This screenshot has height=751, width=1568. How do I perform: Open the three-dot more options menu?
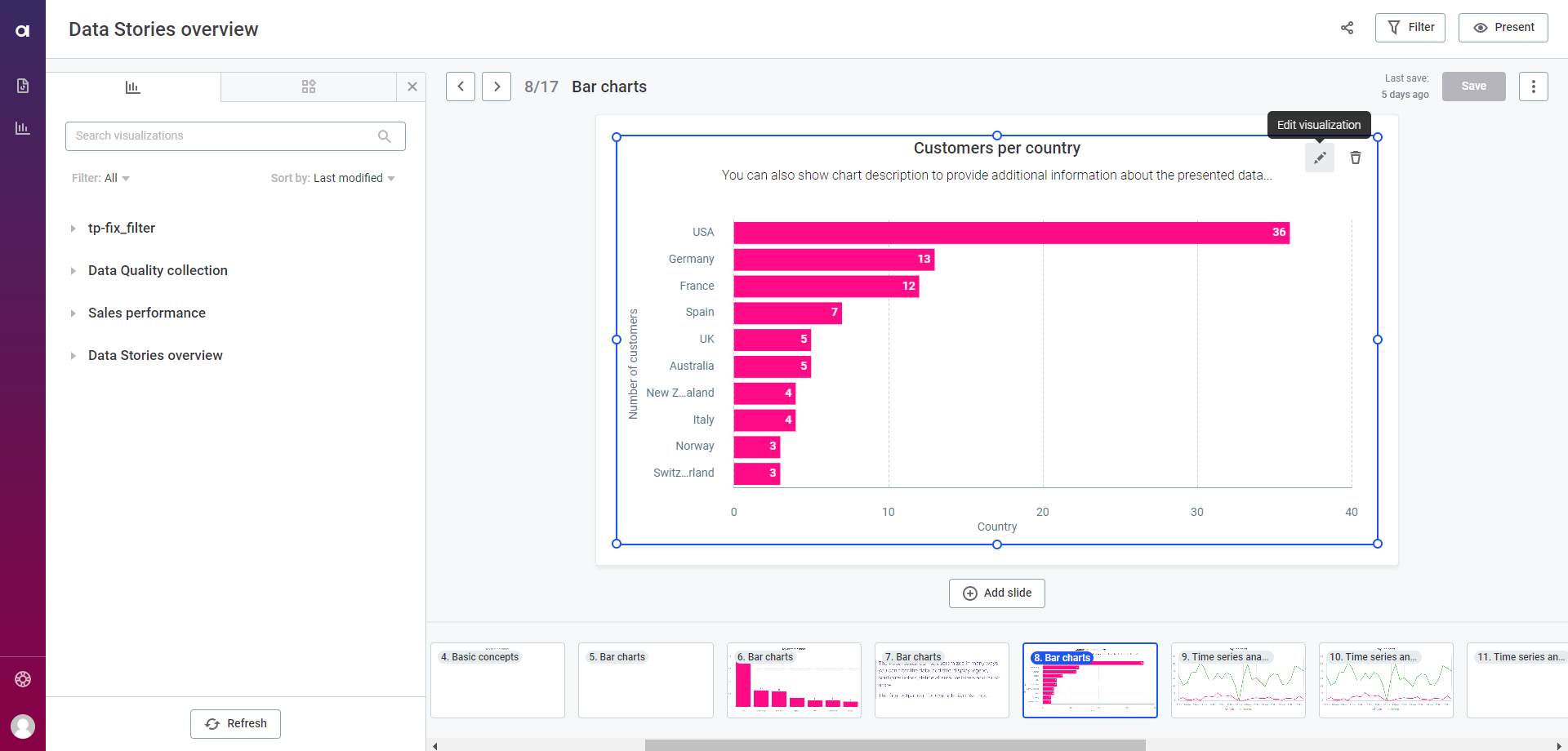point(1533,87)
